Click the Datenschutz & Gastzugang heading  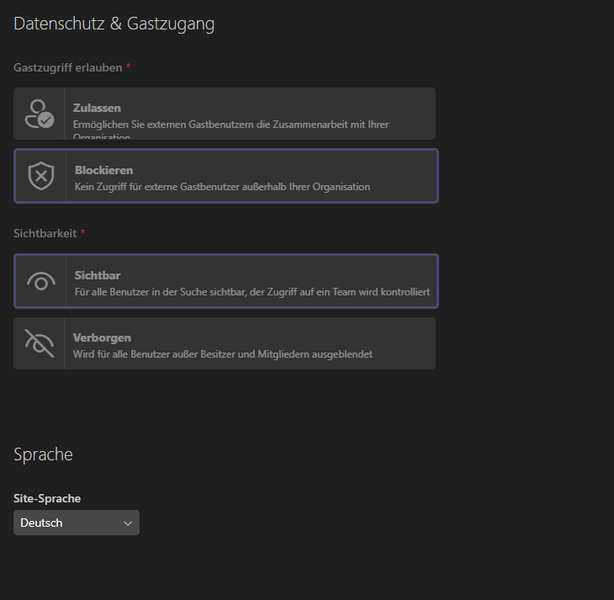click(x=114, y=23)
